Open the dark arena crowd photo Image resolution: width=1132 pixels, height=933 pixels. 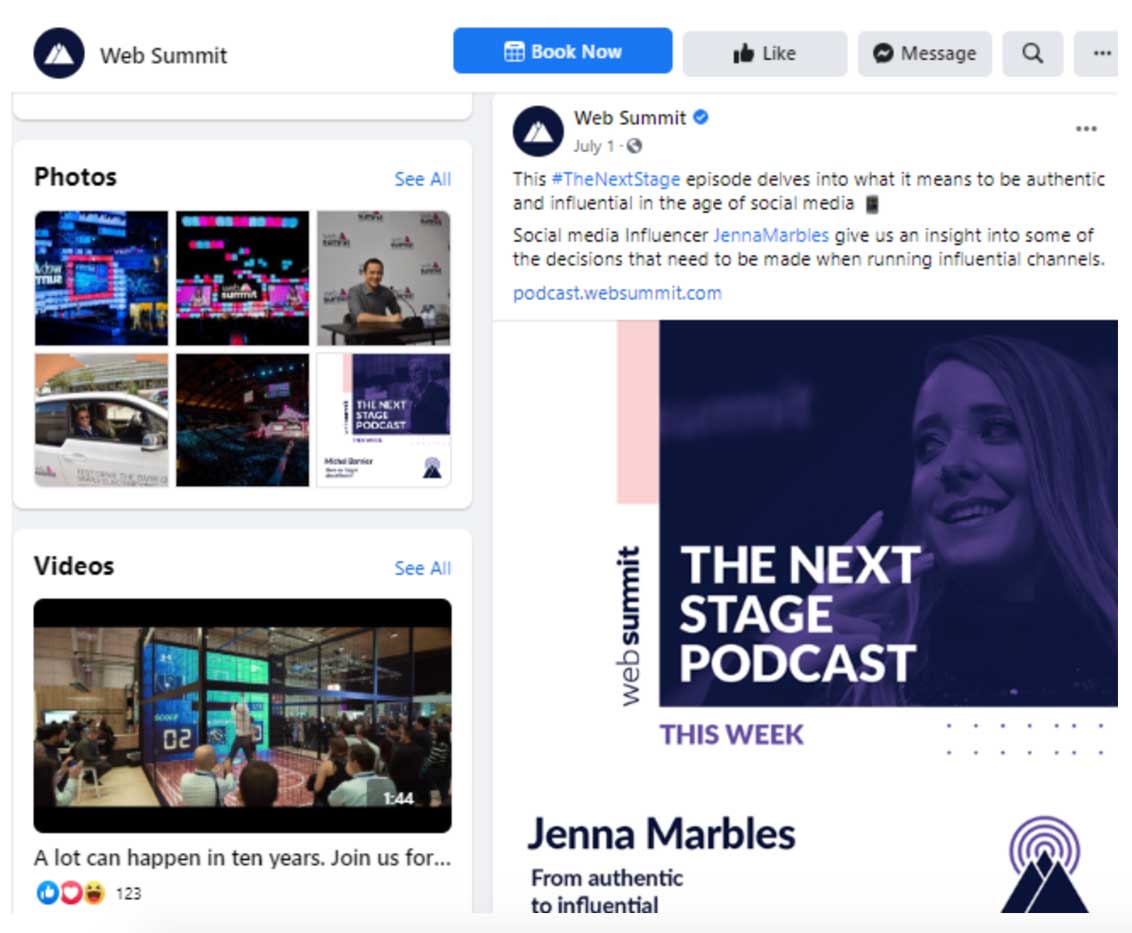point(243,420)
